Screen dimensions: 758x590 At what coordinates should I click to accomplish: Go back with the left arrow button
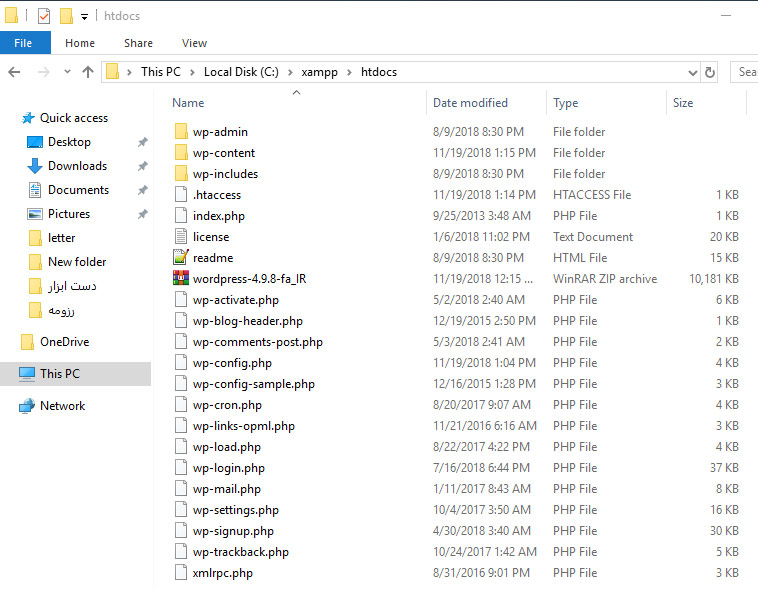(x=15, y=72)
